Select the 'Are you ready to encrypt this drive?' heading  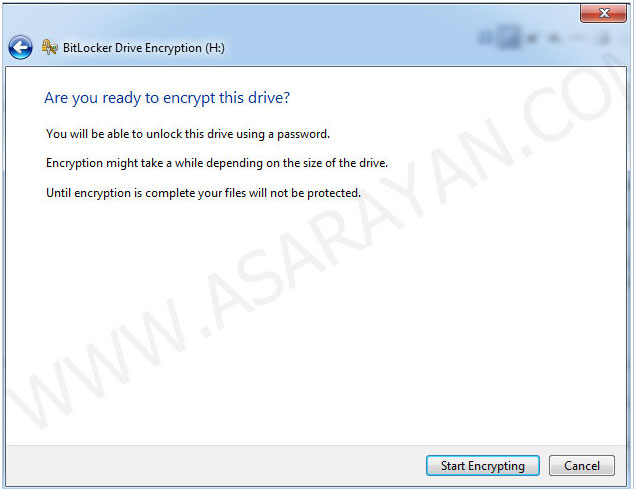[167, 98]
